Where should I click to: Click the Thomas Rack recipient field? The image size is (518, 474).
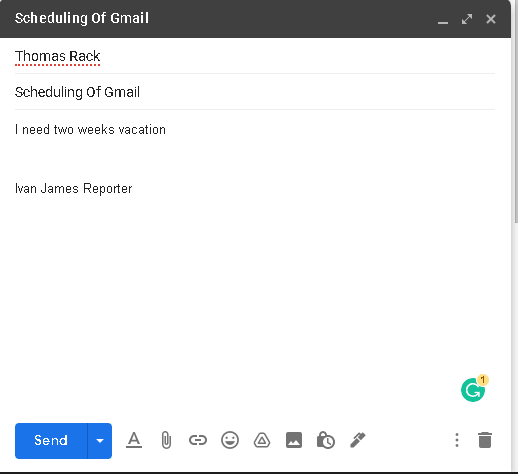(x=255, y=56)
